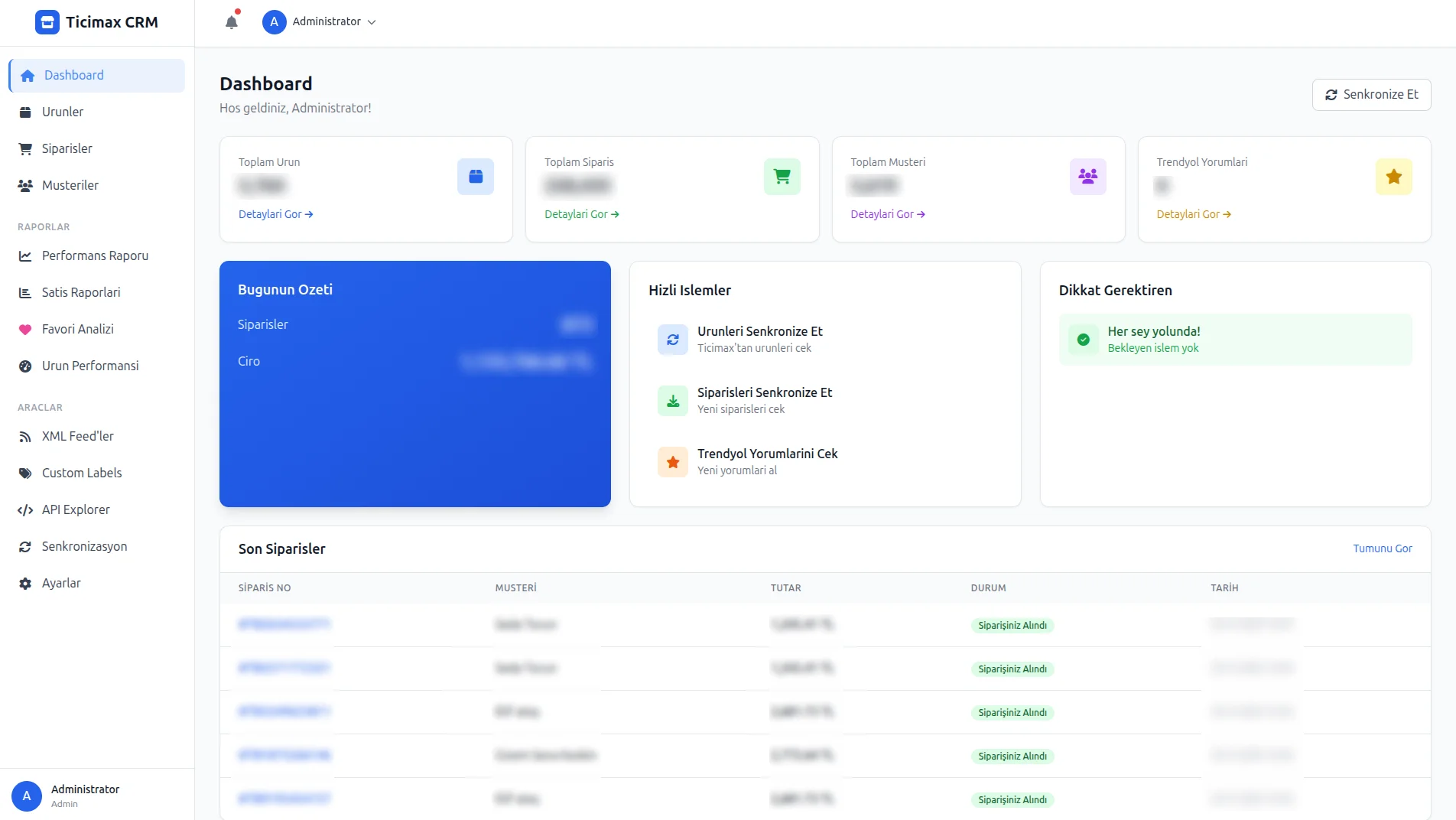The width and height of the screenshot is (1456, 820).
Task: Click the blue box icon in Toplam Urun card
Action: coord(475,177)
